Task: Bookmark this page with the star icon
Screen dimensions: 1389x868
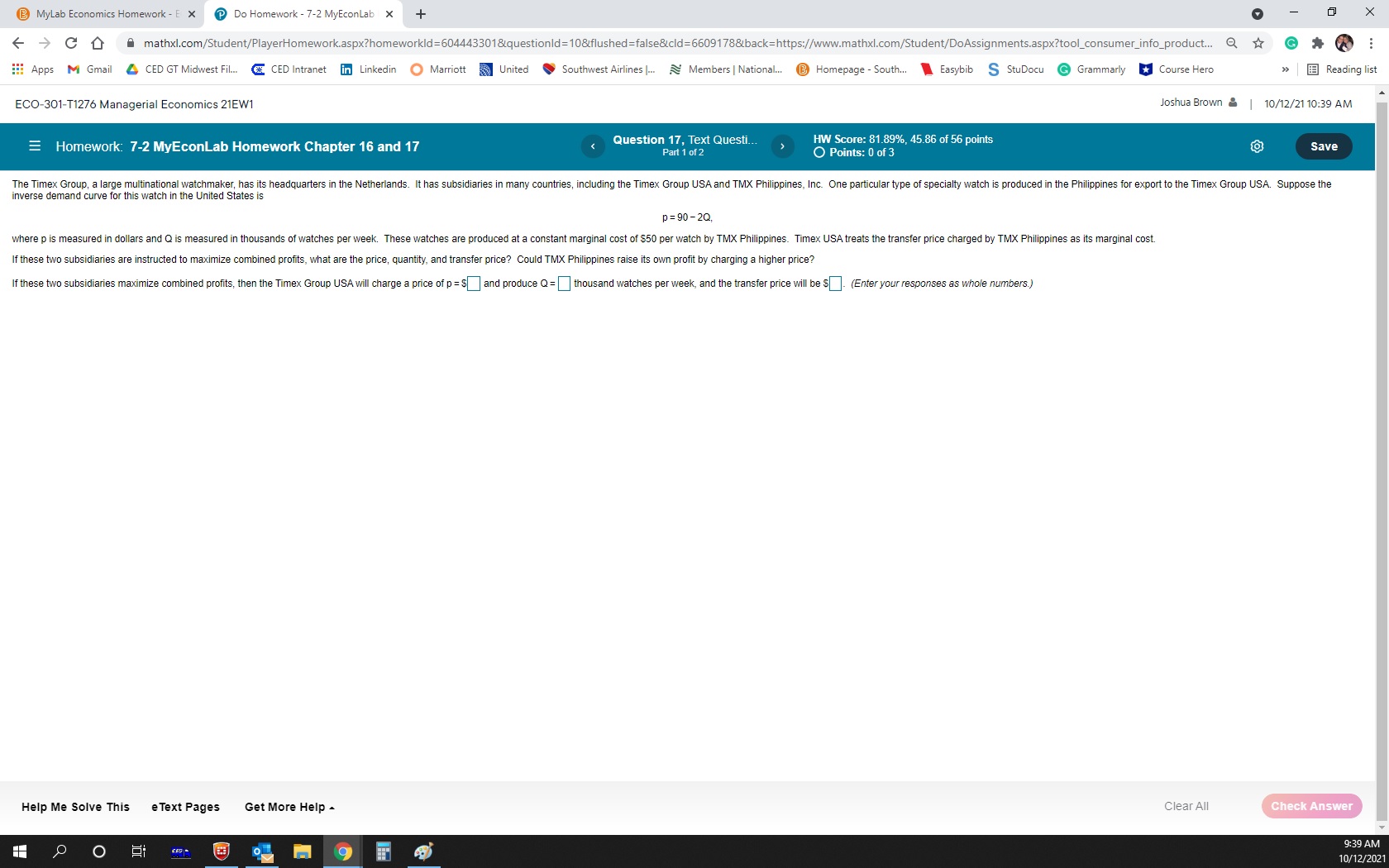Action: point(1258,43)
